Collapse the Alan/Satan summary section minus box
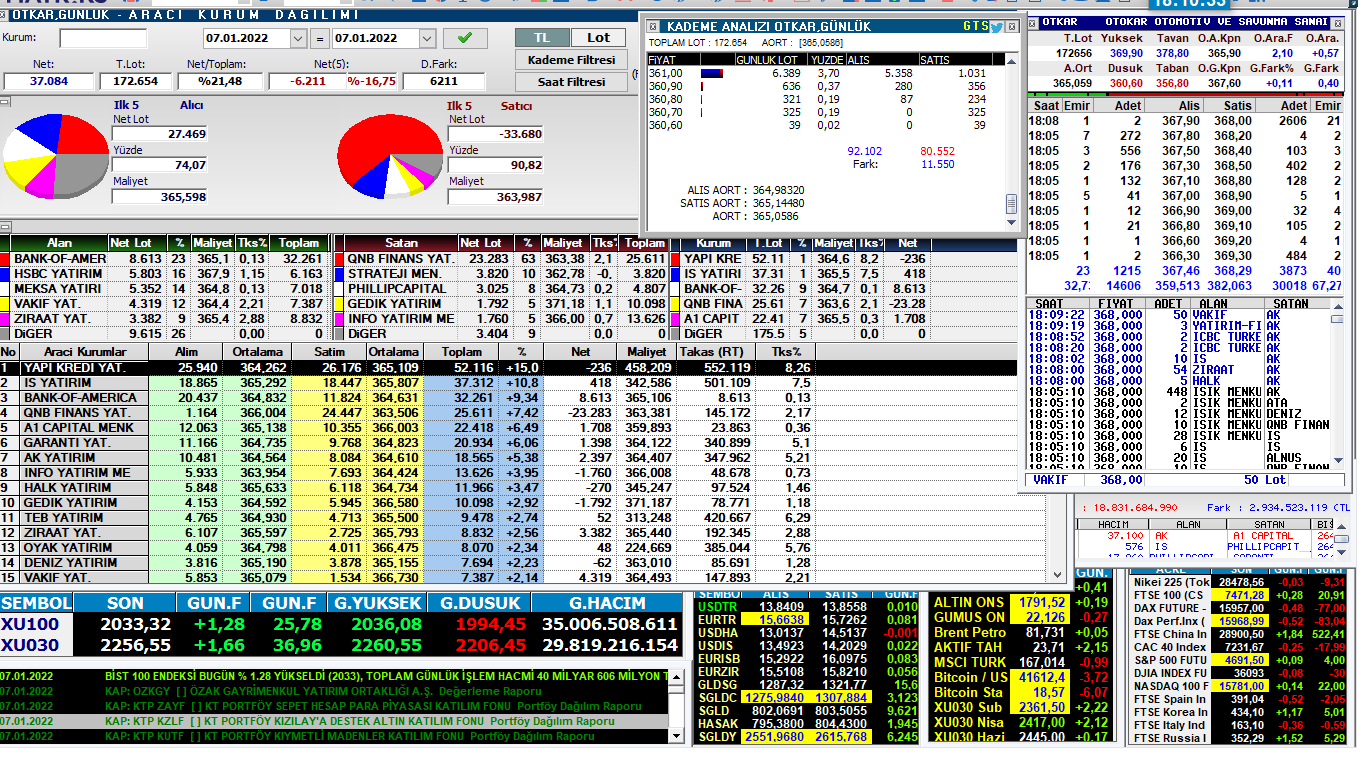Screen dimensions: 1366x768 point(4,228)
